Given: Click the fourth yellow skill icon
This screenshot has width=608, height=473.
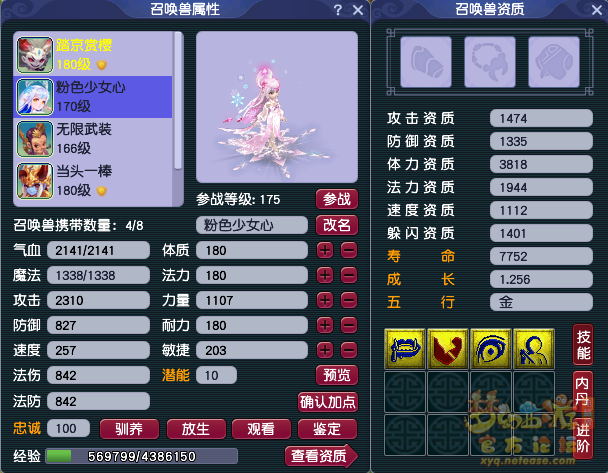Looking at the screenshot, I should 534,349.
